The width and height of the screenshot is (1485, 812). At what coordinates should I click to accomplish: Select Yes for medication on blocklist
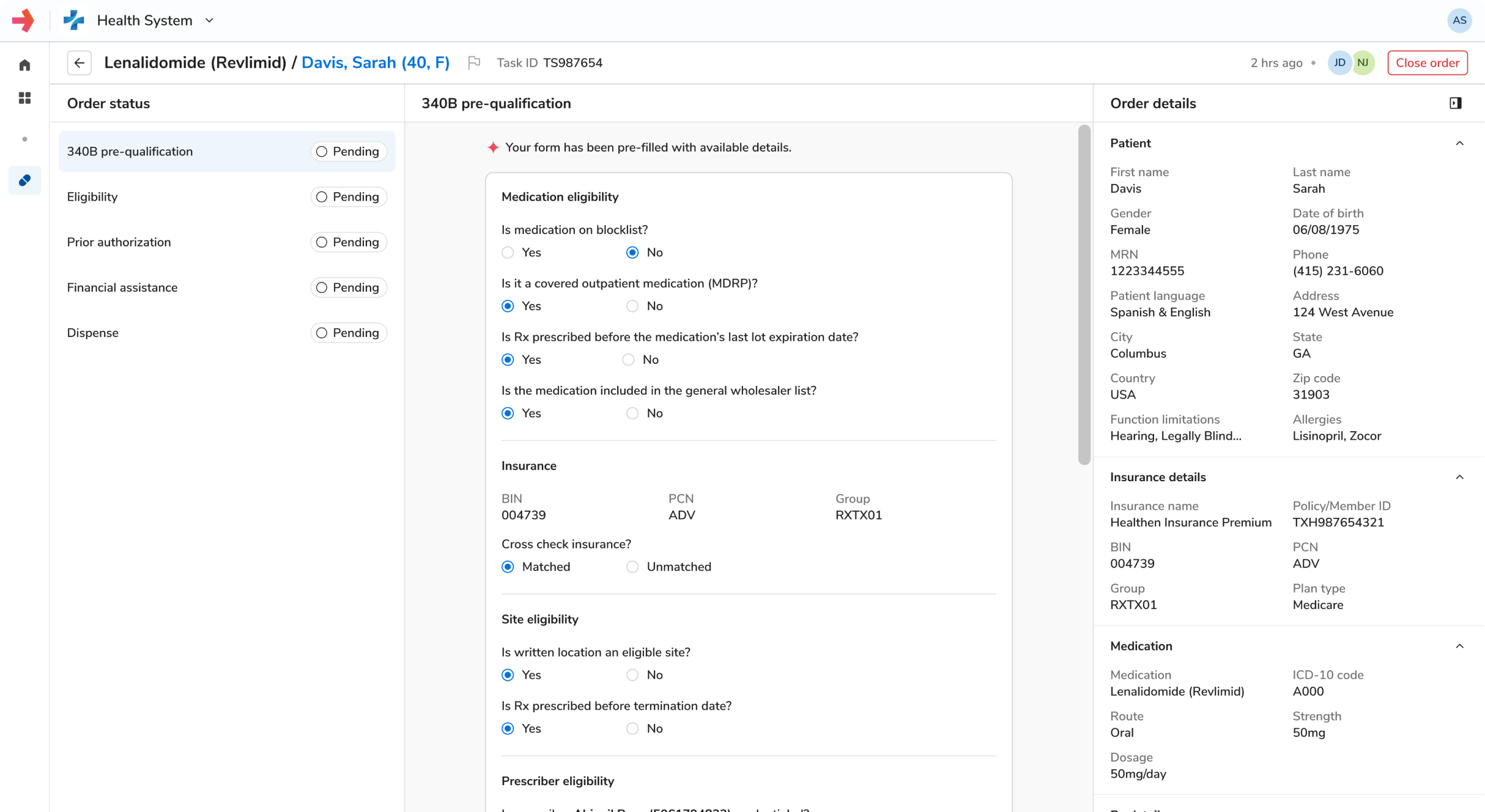pyautogui.click(x=508, y=253)
